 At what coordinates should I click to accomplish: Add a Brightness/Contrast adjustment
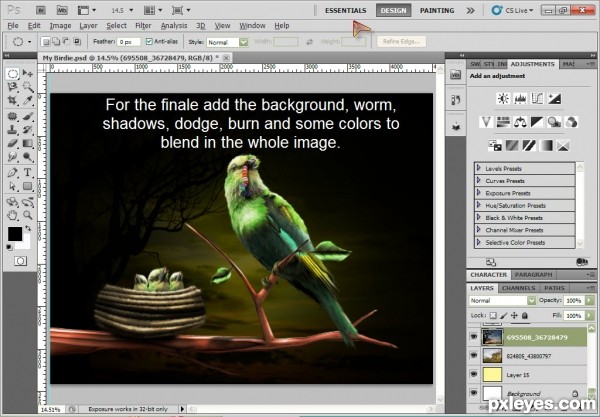point(503,99)
